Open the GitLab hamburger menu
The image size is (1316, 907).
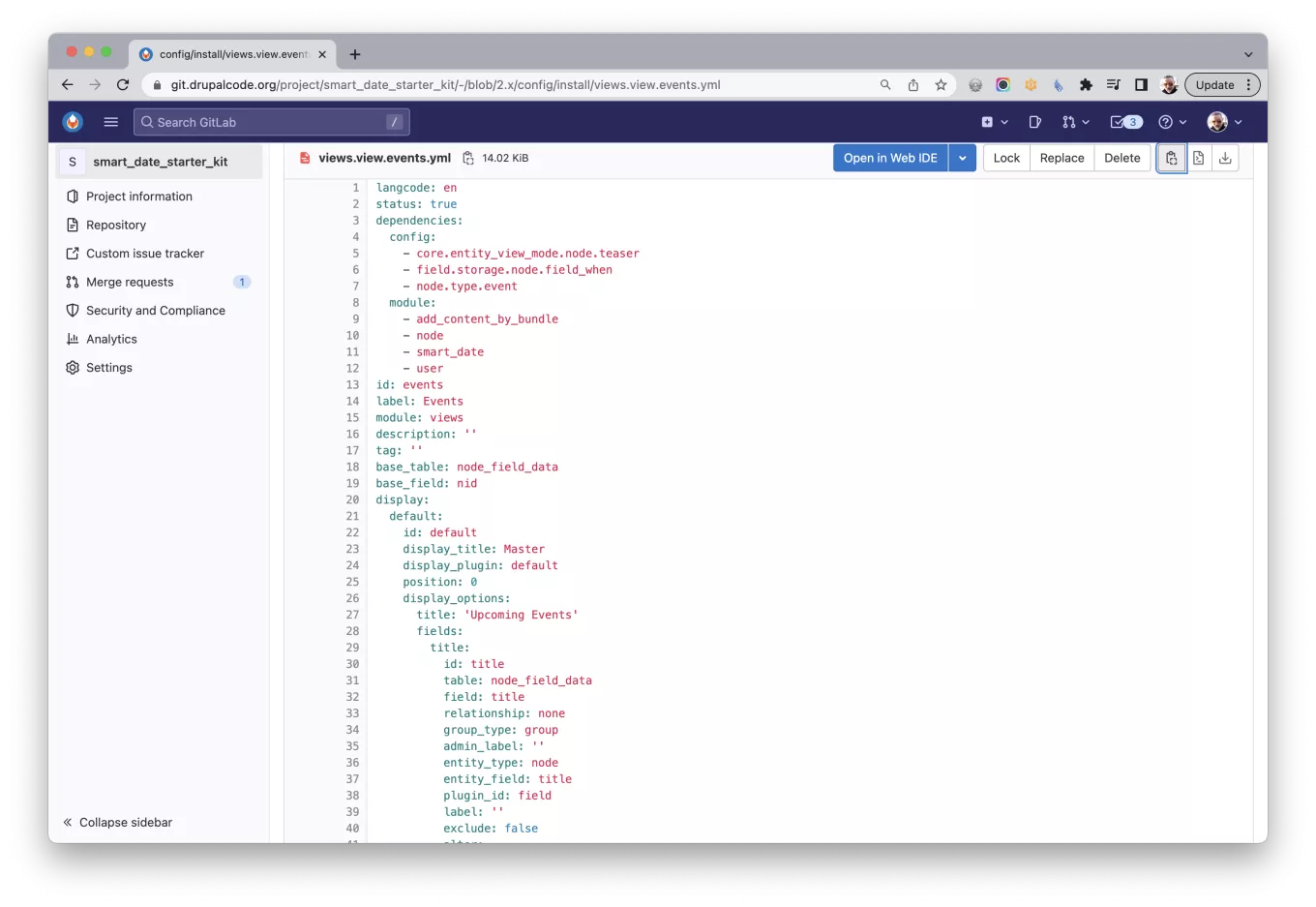click(x=110, y=122)
